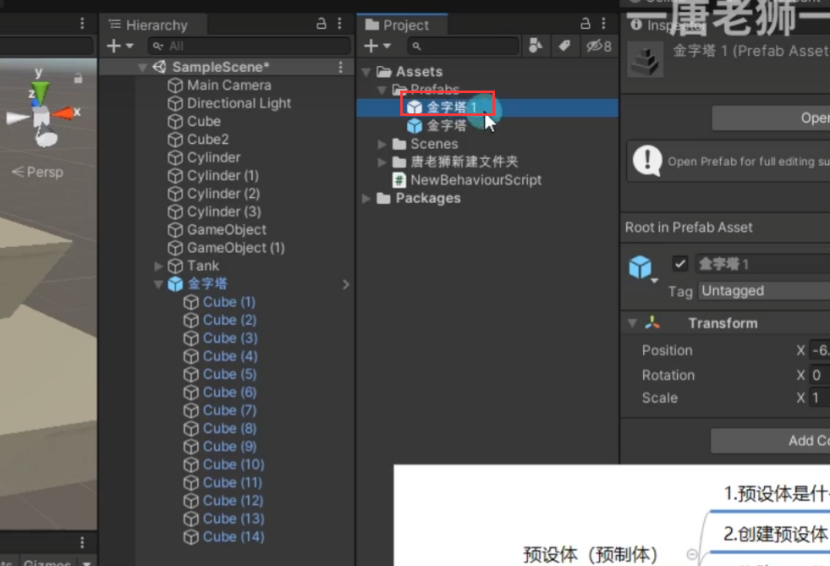Click the Search by Label tag icon
This screenshot has height=566, width=830.
pyautogui.click(x=564, y=46)
